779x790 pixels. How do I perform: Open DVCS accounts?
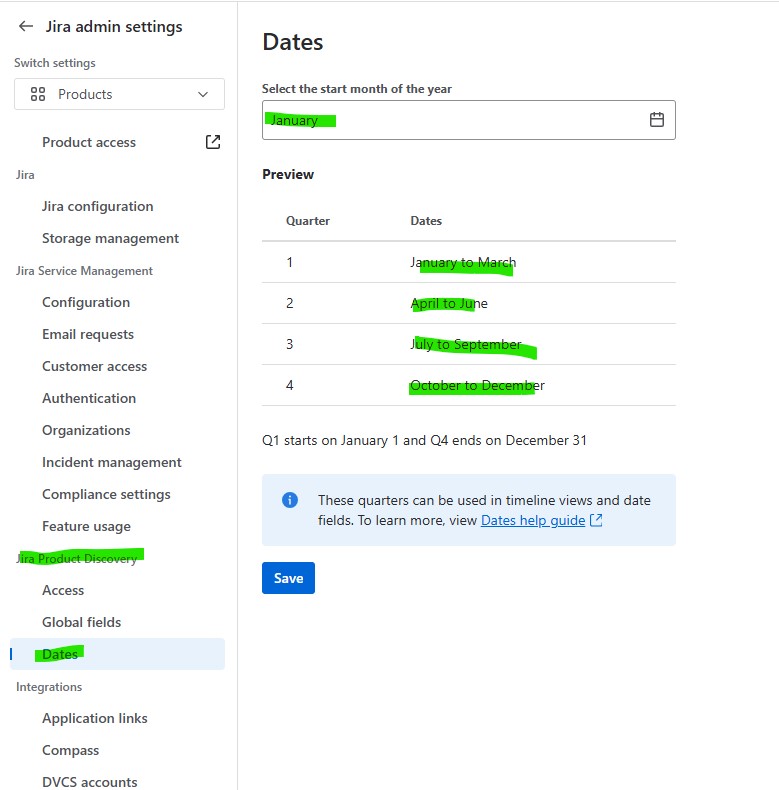pos(90,782)
